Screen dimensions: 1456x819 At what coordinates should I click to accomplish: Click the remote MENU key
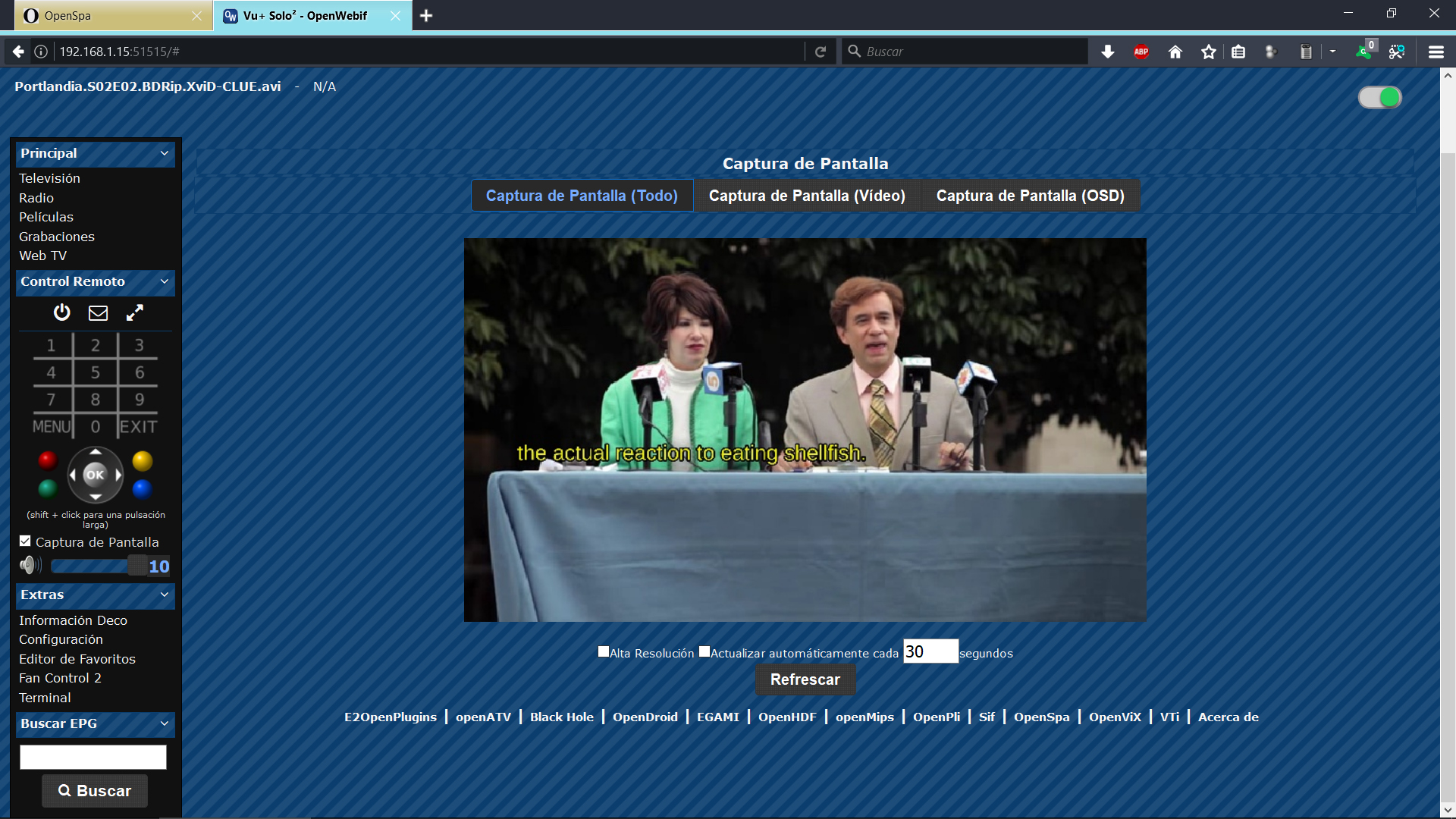pyautogui.click(x=52, y=427)
